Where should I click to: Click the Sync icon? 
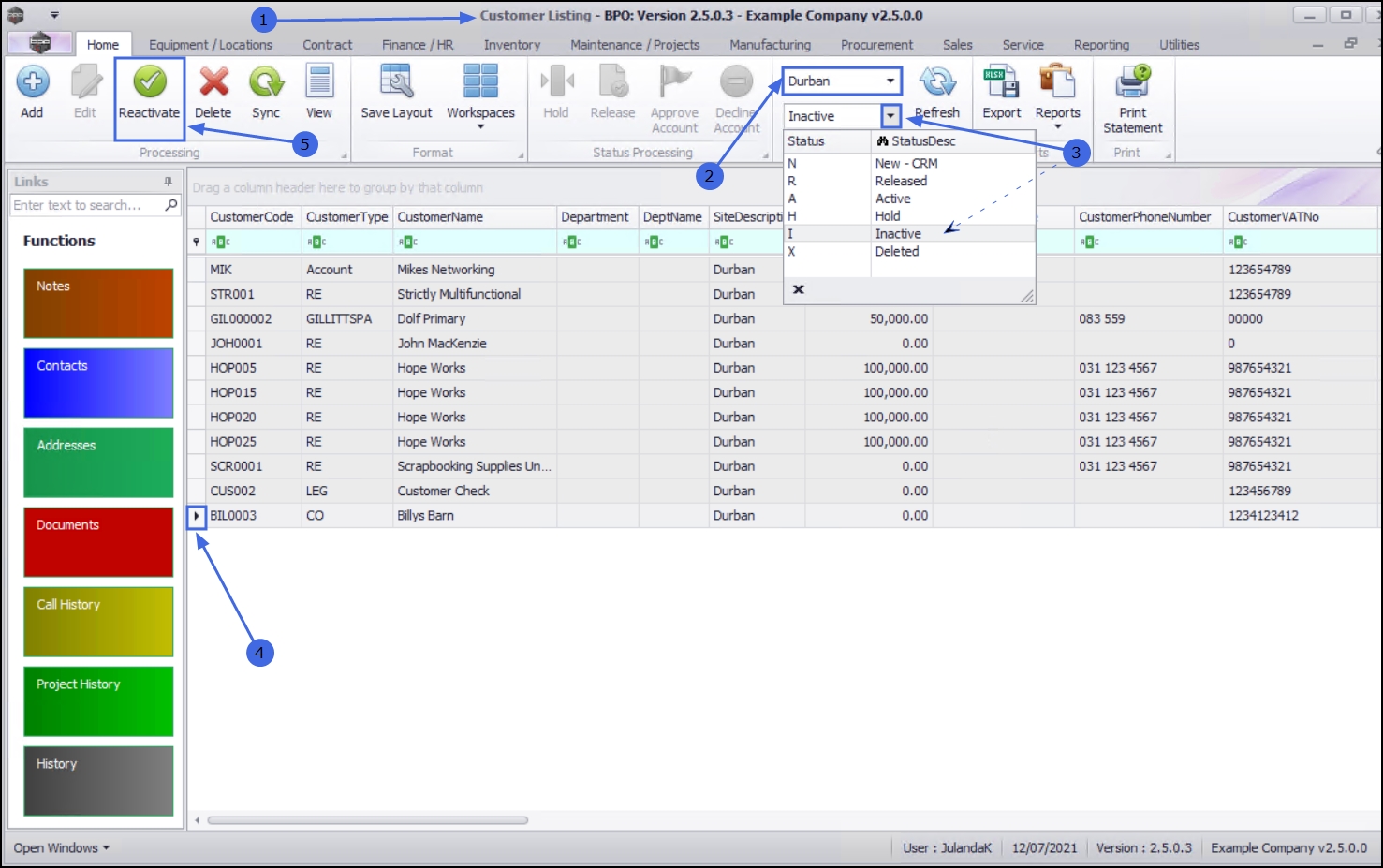[x=266, y=82]
